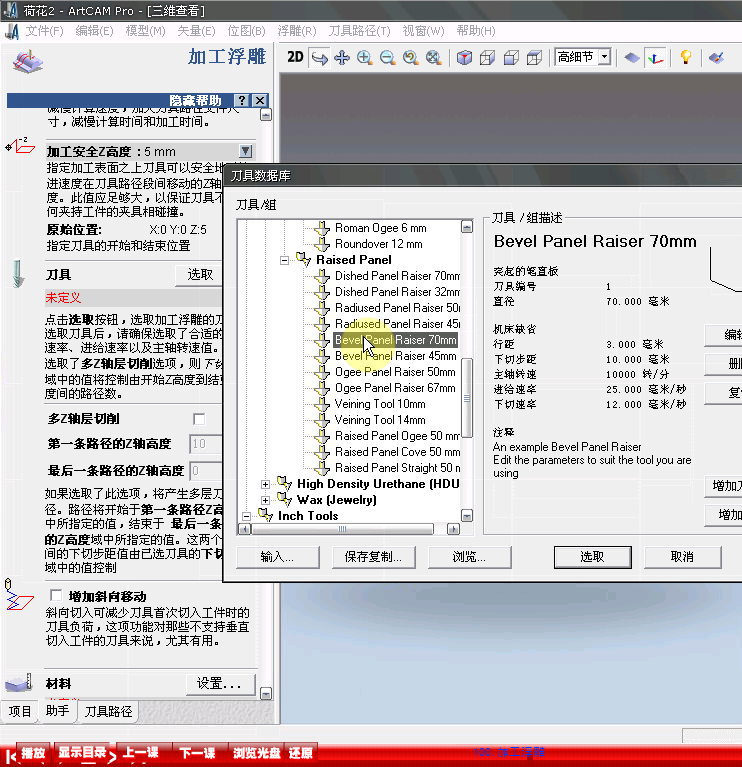Select Dished Panel Raiser 70mm tool
Image resolution: width=742 pixels, height=767 pixels.
pos(396,276)
